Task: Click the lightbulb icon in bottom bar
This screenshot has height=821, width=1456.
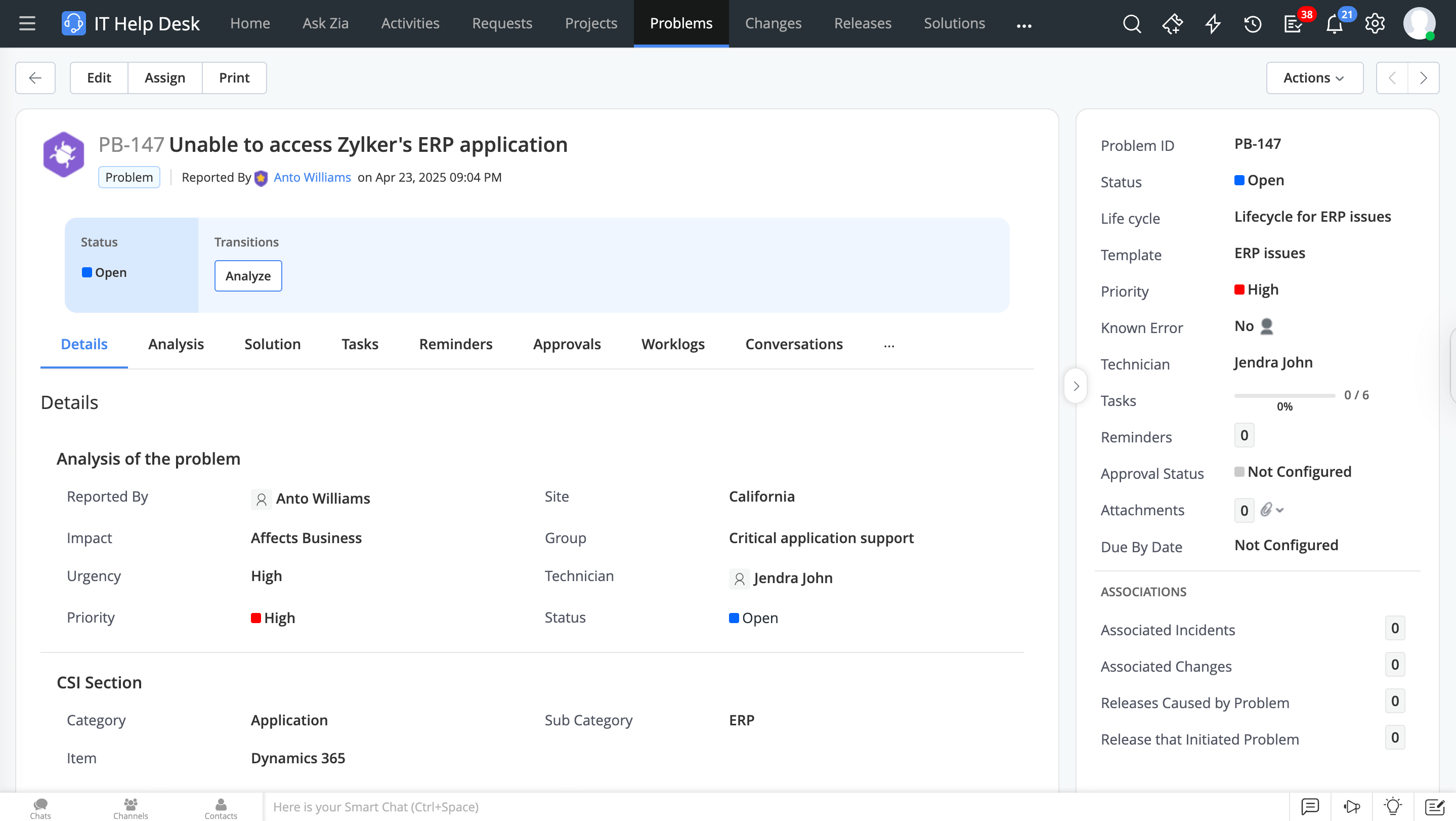Action: coord(1393,806)
